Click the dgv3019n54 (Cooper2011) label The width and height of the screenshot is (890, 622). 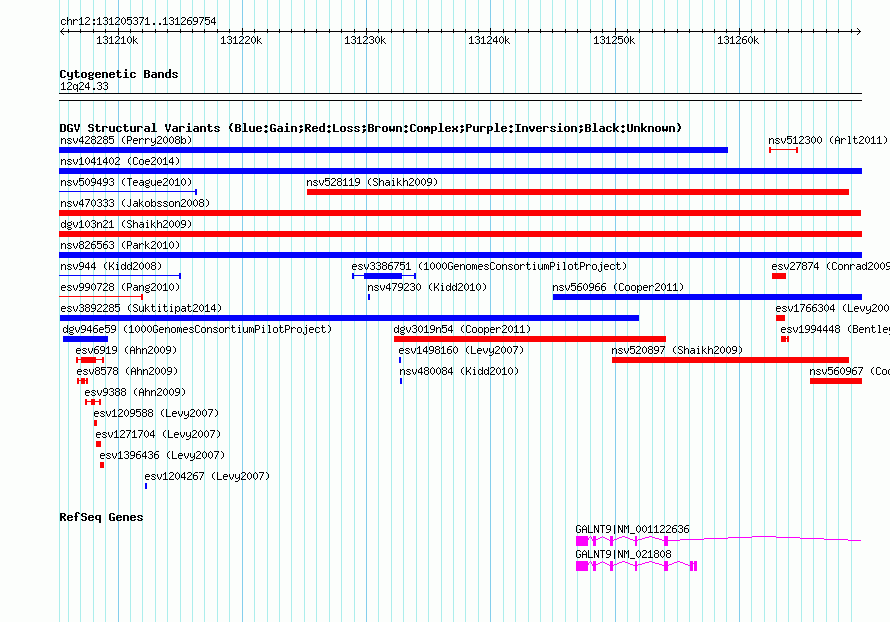pos(462,329)
